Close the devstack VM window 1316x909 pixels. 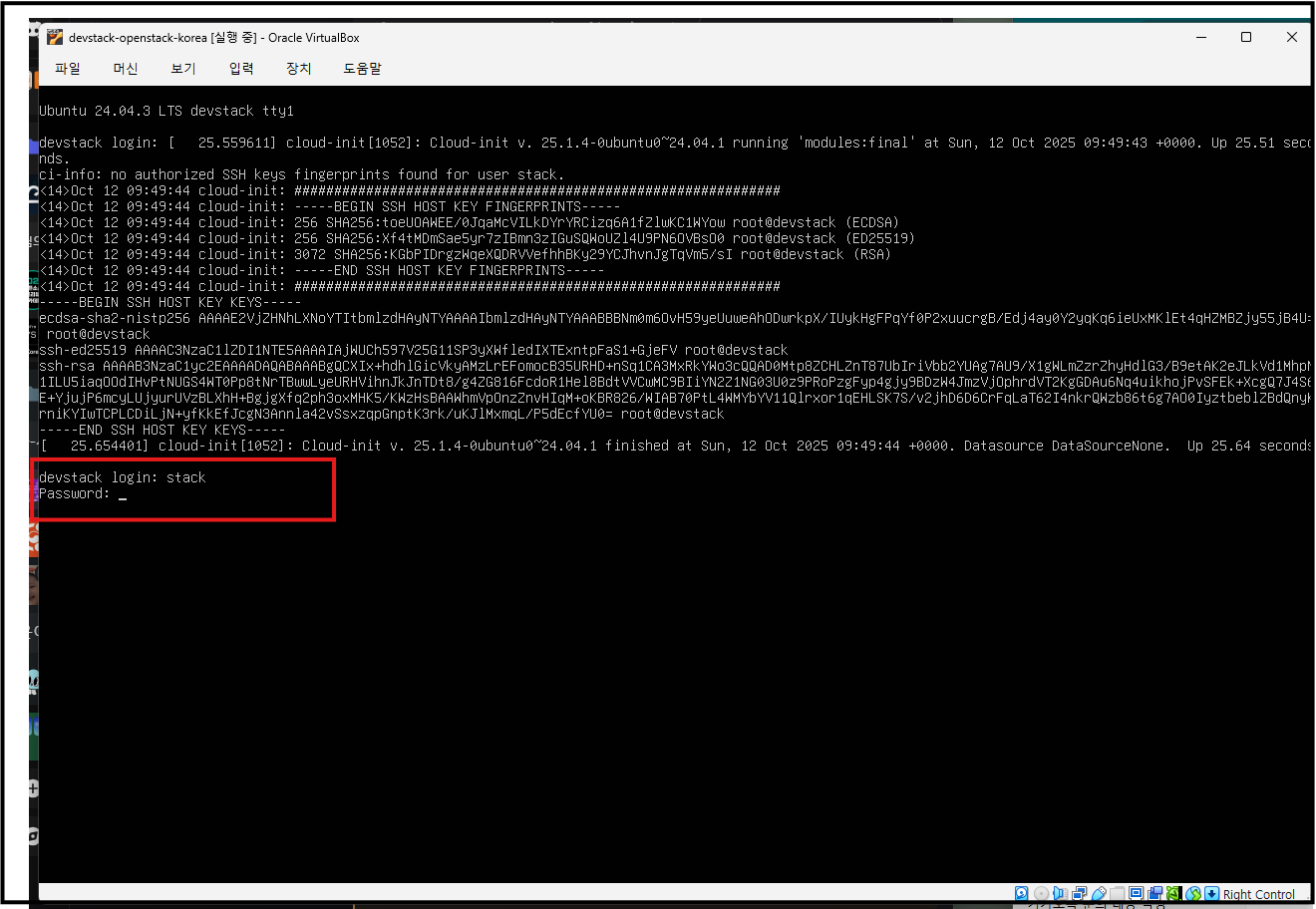1291,37
